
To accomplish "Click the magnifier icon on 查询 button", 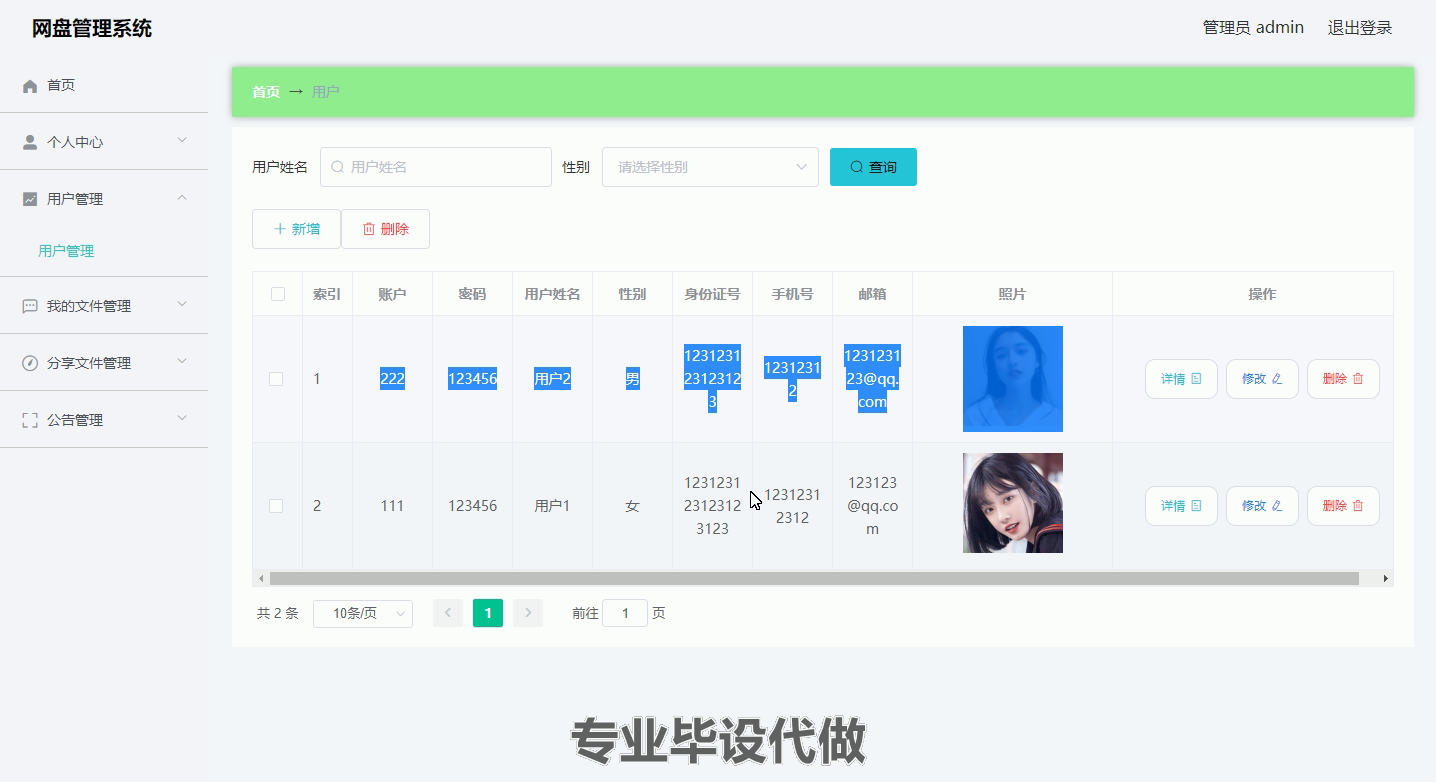I will pos(857,167).
